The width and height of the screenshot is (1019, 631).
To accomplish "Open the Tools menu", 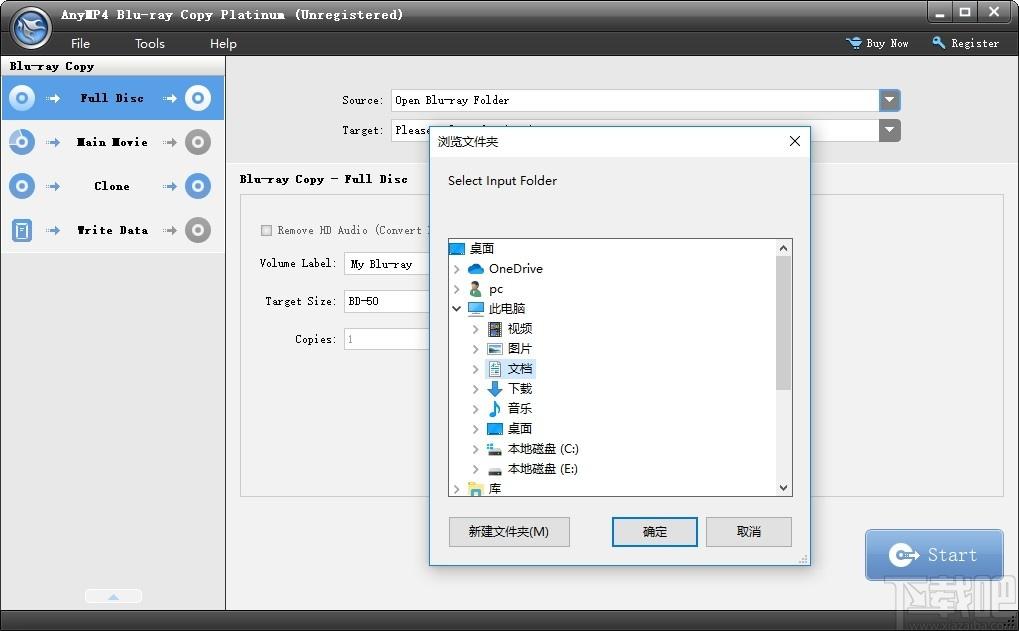I will pos(149,44).
